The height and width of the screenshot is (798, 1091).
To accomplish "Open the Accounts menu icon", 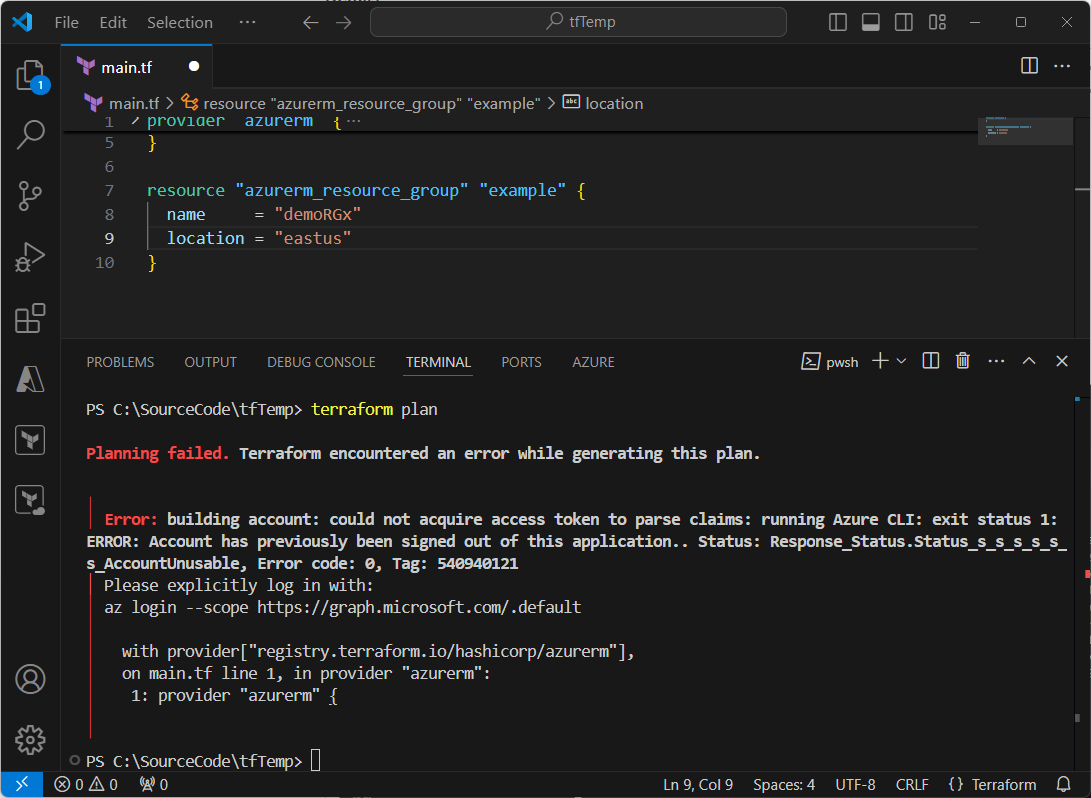I will [30, 679].
